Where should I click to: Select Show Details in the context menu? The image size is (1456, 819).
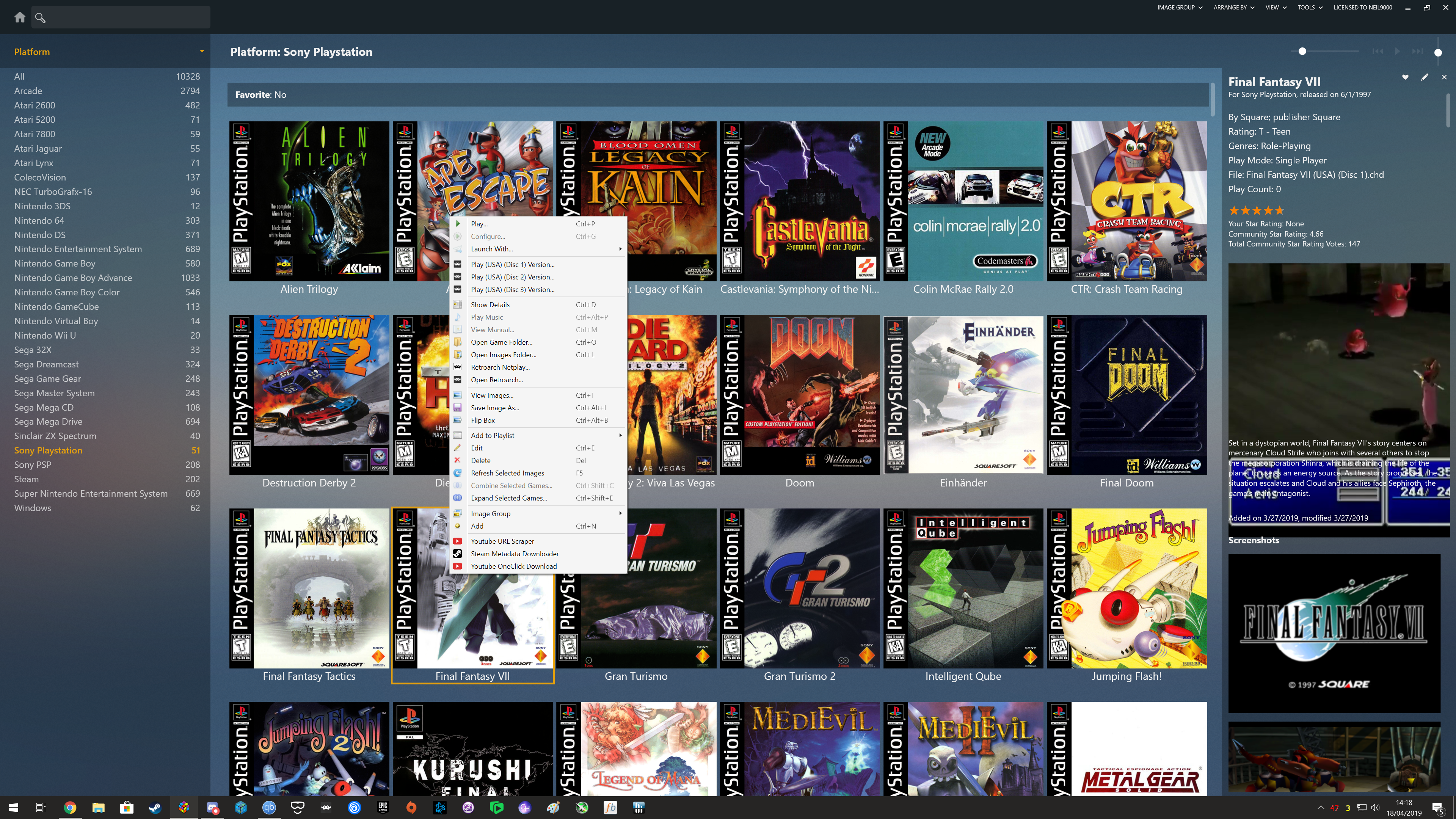point(538,304)
